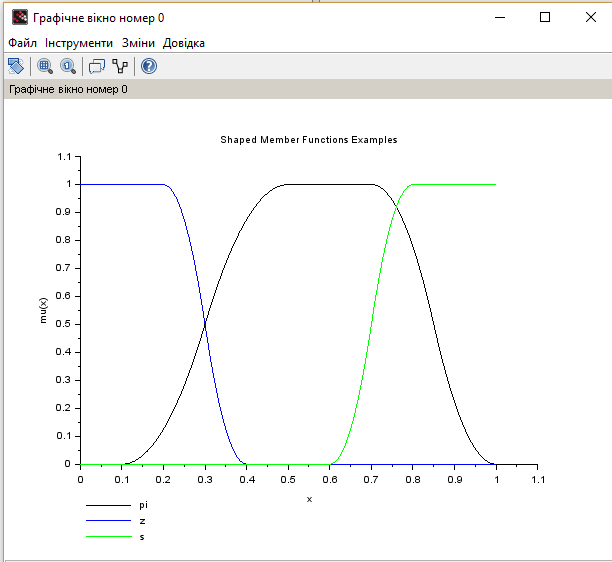This screenshot has height=562, width=612.
Task: Click the plot title Shaped Member Functions Examples
Action: click(x=309, y=140)
